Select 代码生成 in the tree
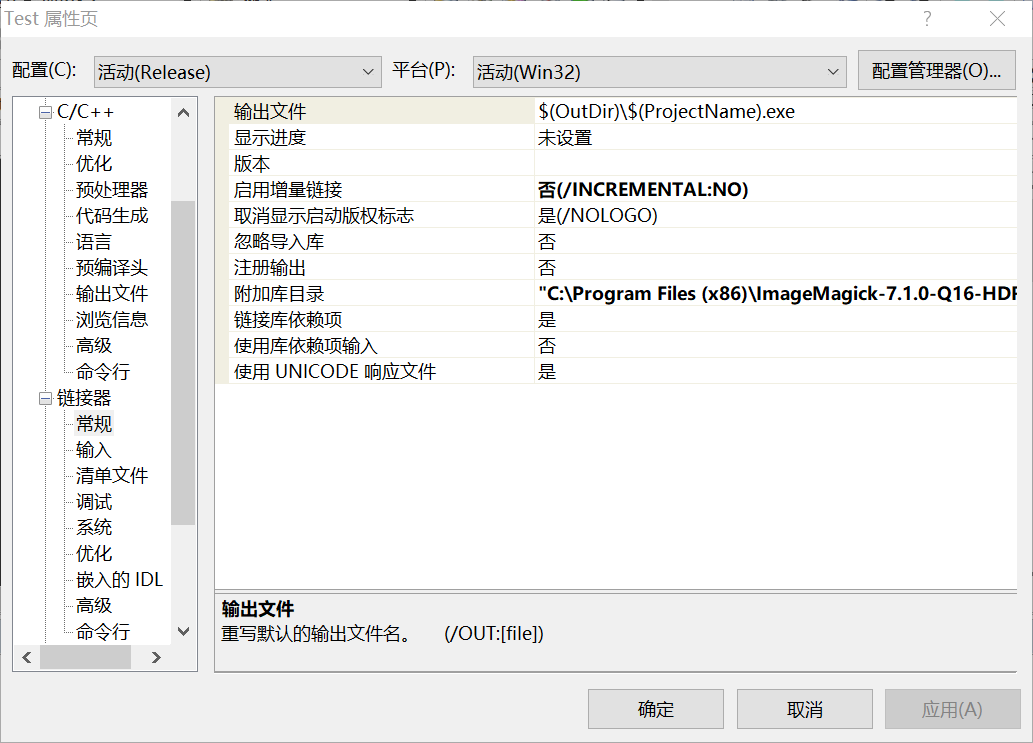The height and width of the screenshot is (743, 1033). click(x=111, y=216)
